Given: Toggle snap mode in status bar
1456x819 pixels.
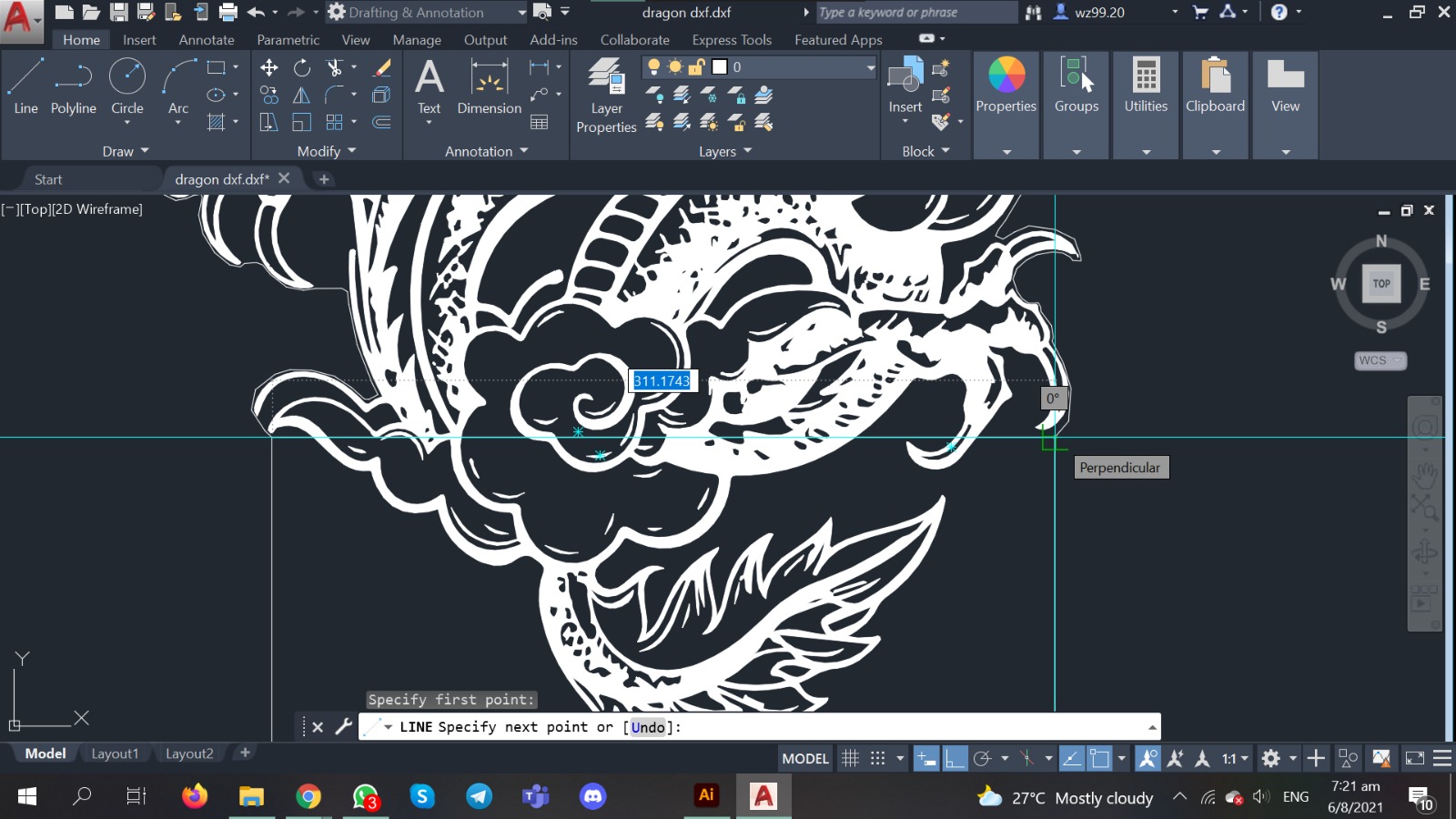Looking at the screenshot, I should point(877,758).
